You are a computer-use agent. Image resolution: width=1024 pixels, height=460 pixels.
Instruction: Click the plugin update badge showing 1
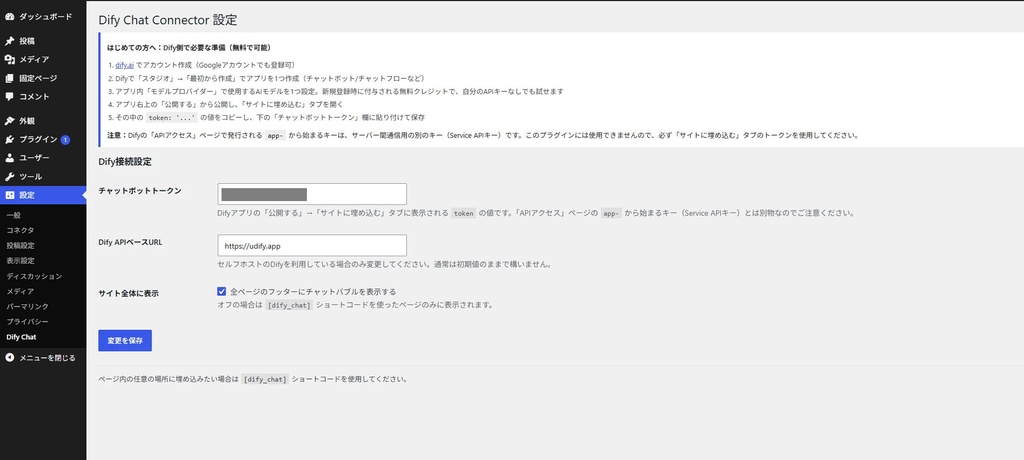[65, 140]
